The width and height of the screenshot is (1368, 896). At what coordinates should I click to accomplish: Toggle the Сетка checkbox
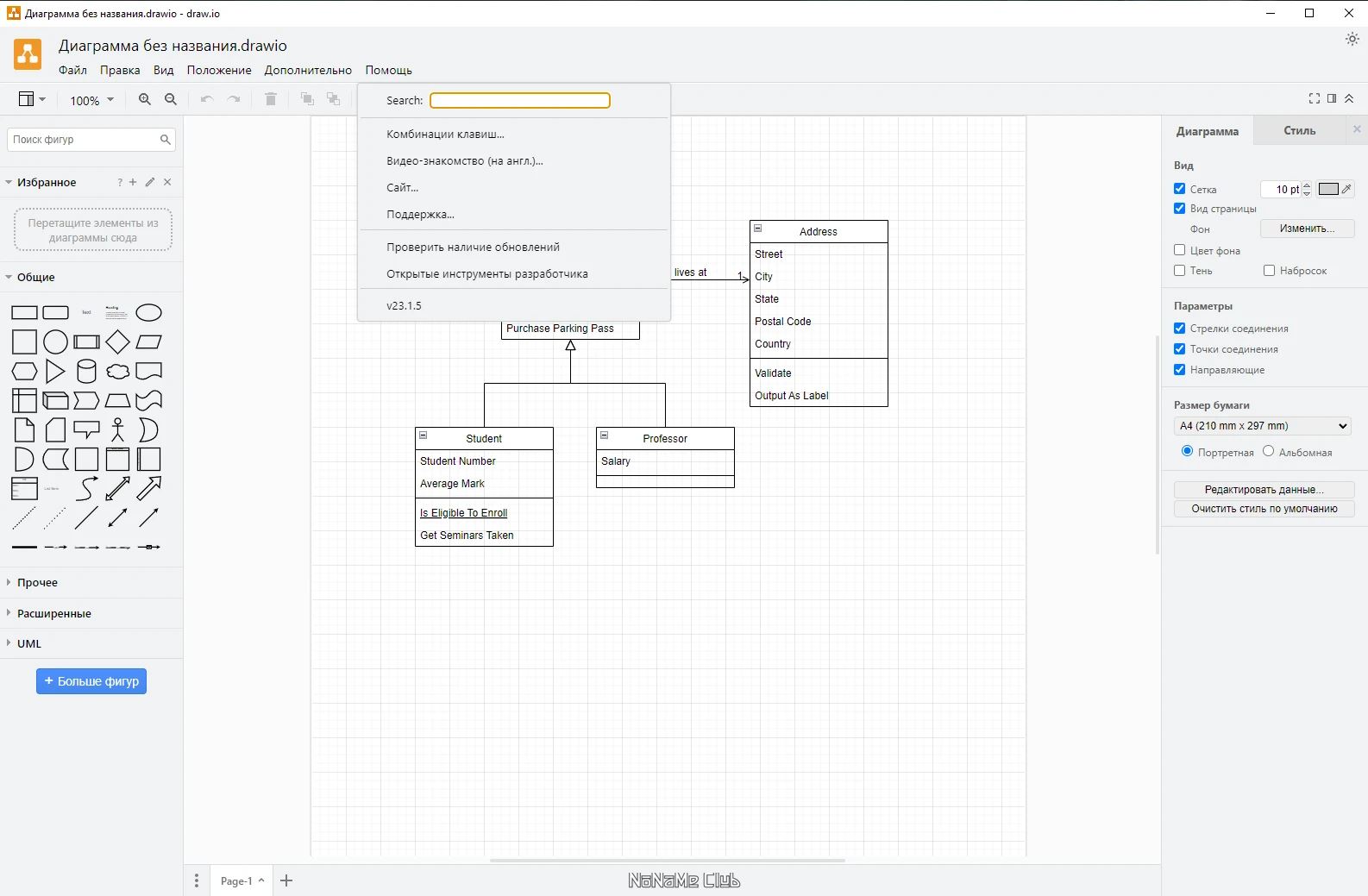point(1179,188)
